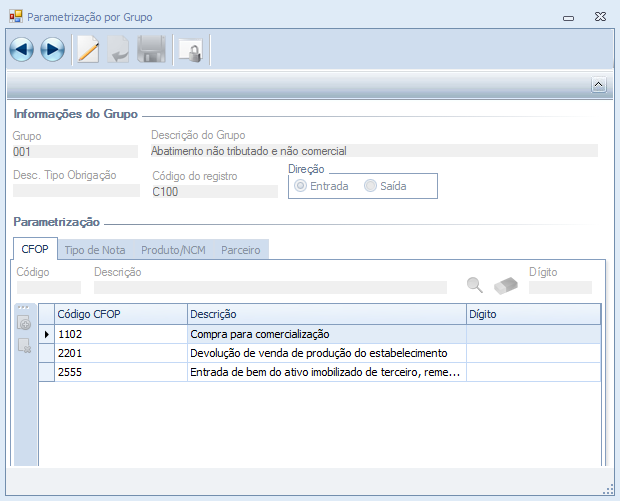Select the grid cell with code 2555

(121, 372)
